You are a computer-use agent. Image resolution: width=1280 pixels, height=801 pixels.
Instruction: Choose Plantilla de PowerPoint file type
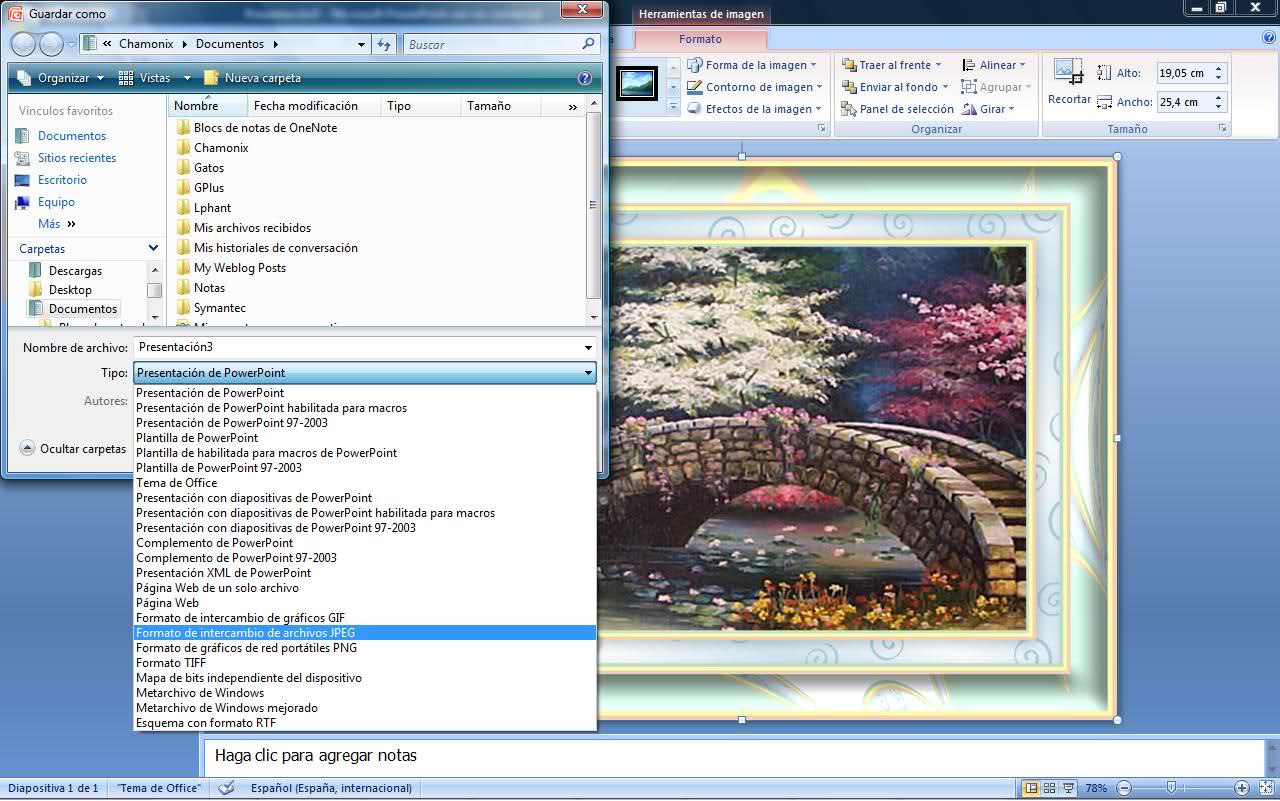point(365,438)
